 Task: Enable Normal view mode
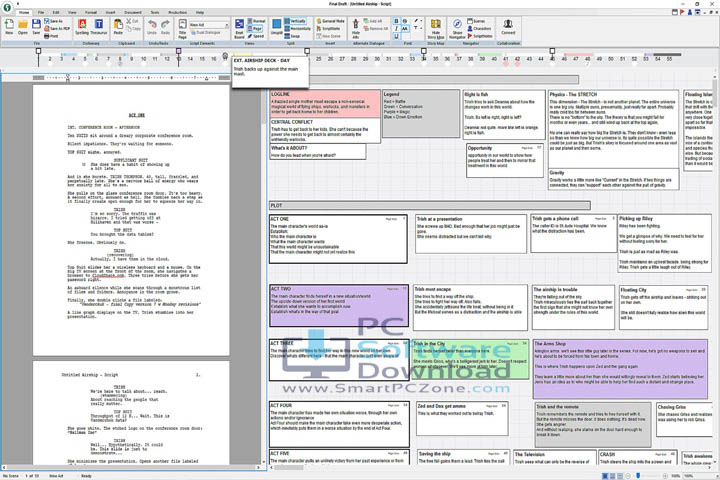(257, 21)
